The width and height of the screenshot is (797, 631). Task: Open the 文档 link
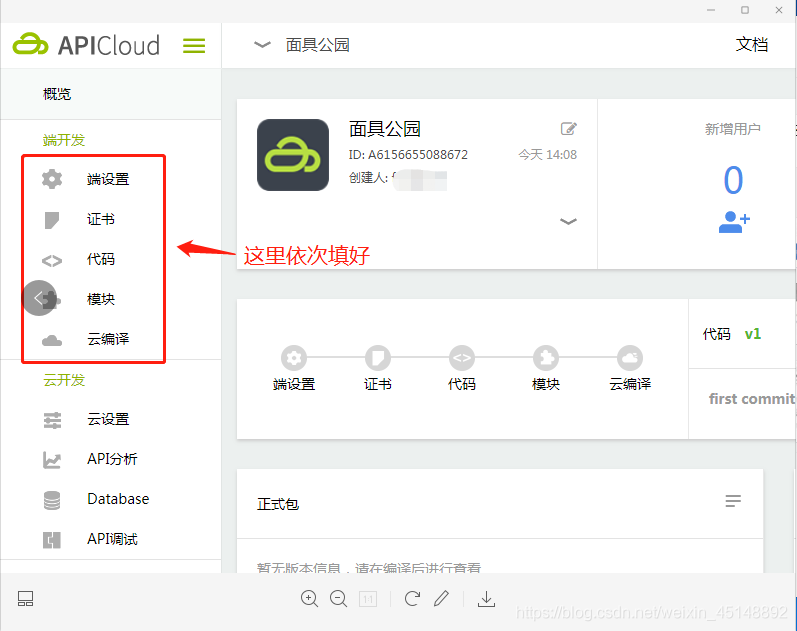point(751,45)
